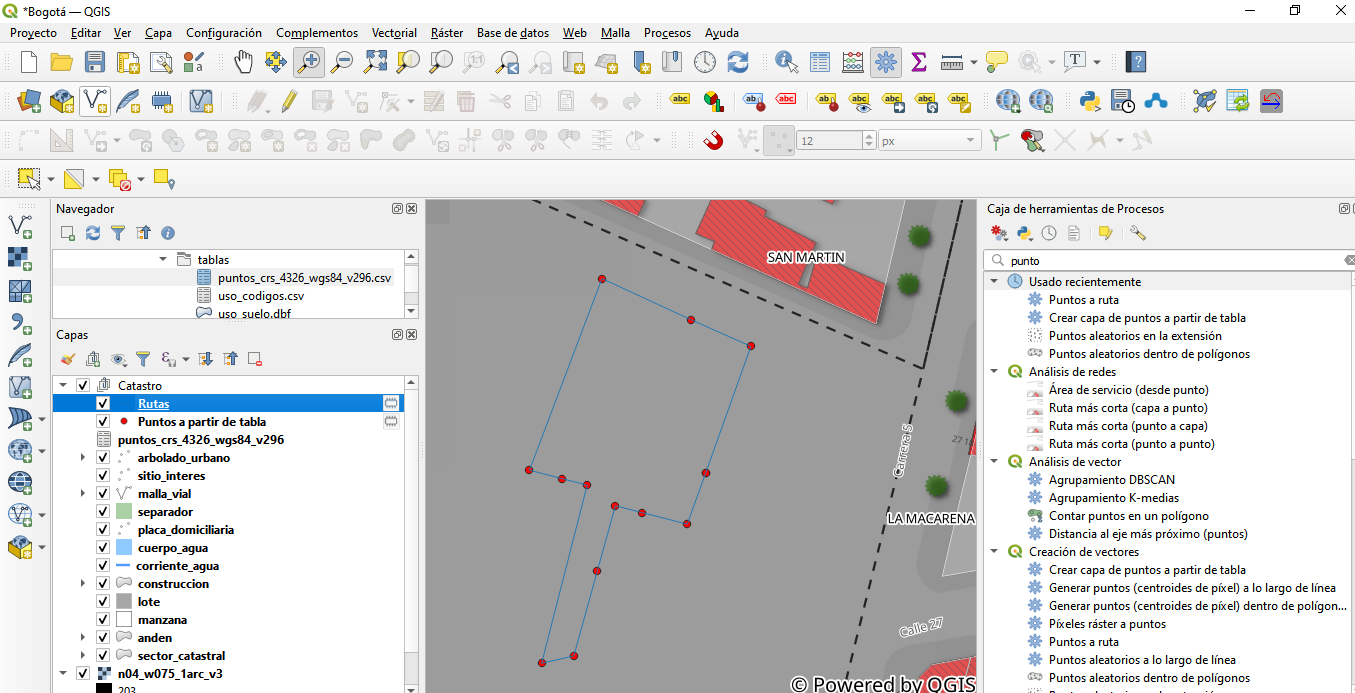Open the Vectorial menu

tap(394, 33)
